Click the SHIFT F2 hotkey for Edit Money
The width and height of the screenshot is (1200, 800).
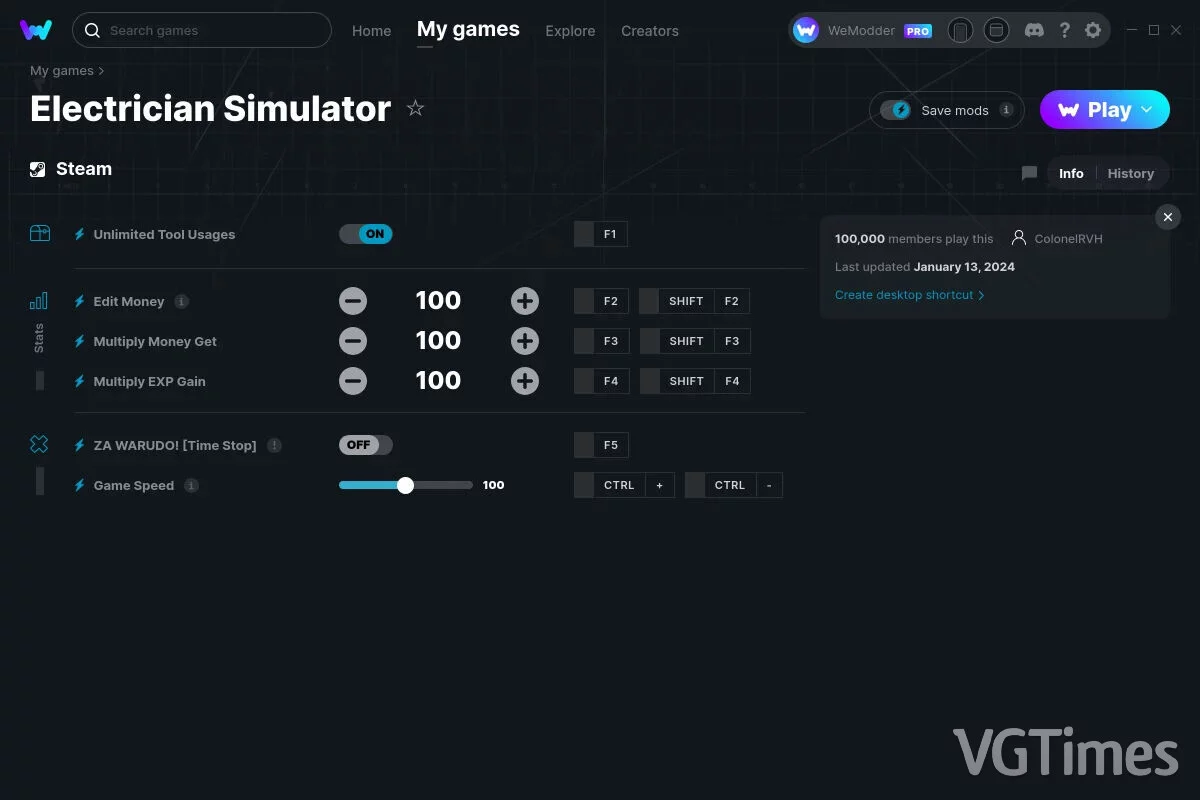click(694, 301)
